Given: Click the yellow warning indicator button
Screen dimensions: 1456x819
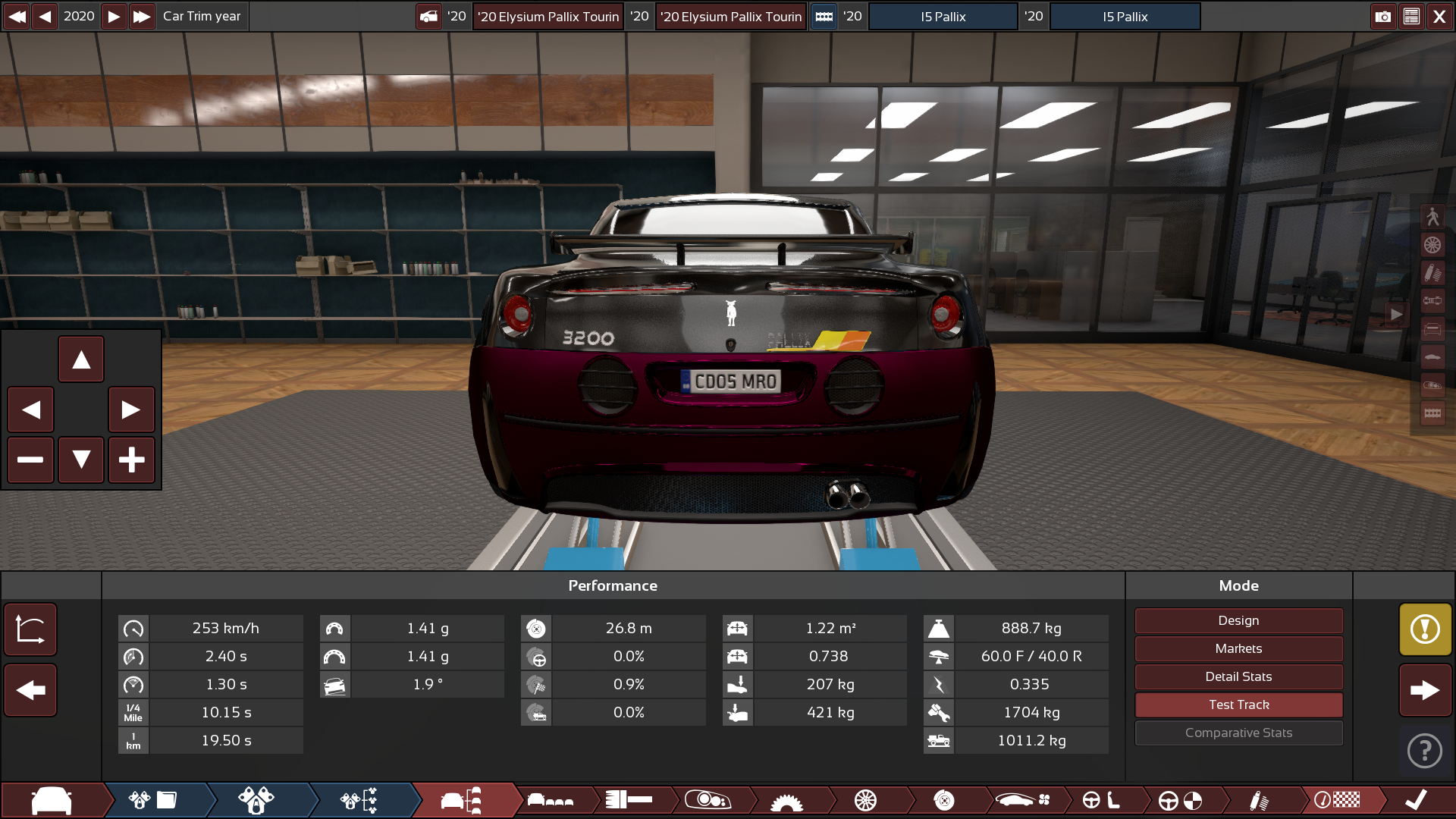Looking at the screenshot, I should click(1425, 629).
